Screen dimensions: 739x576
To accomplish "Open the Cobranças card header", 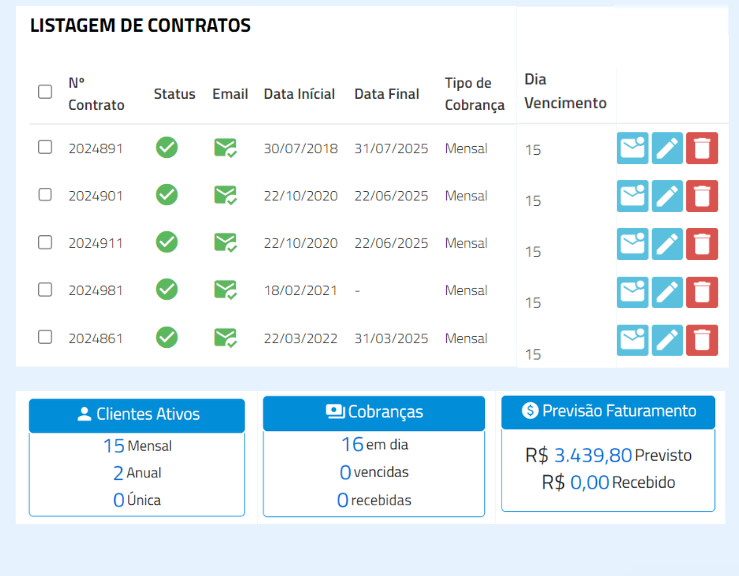I will (374, 413).
